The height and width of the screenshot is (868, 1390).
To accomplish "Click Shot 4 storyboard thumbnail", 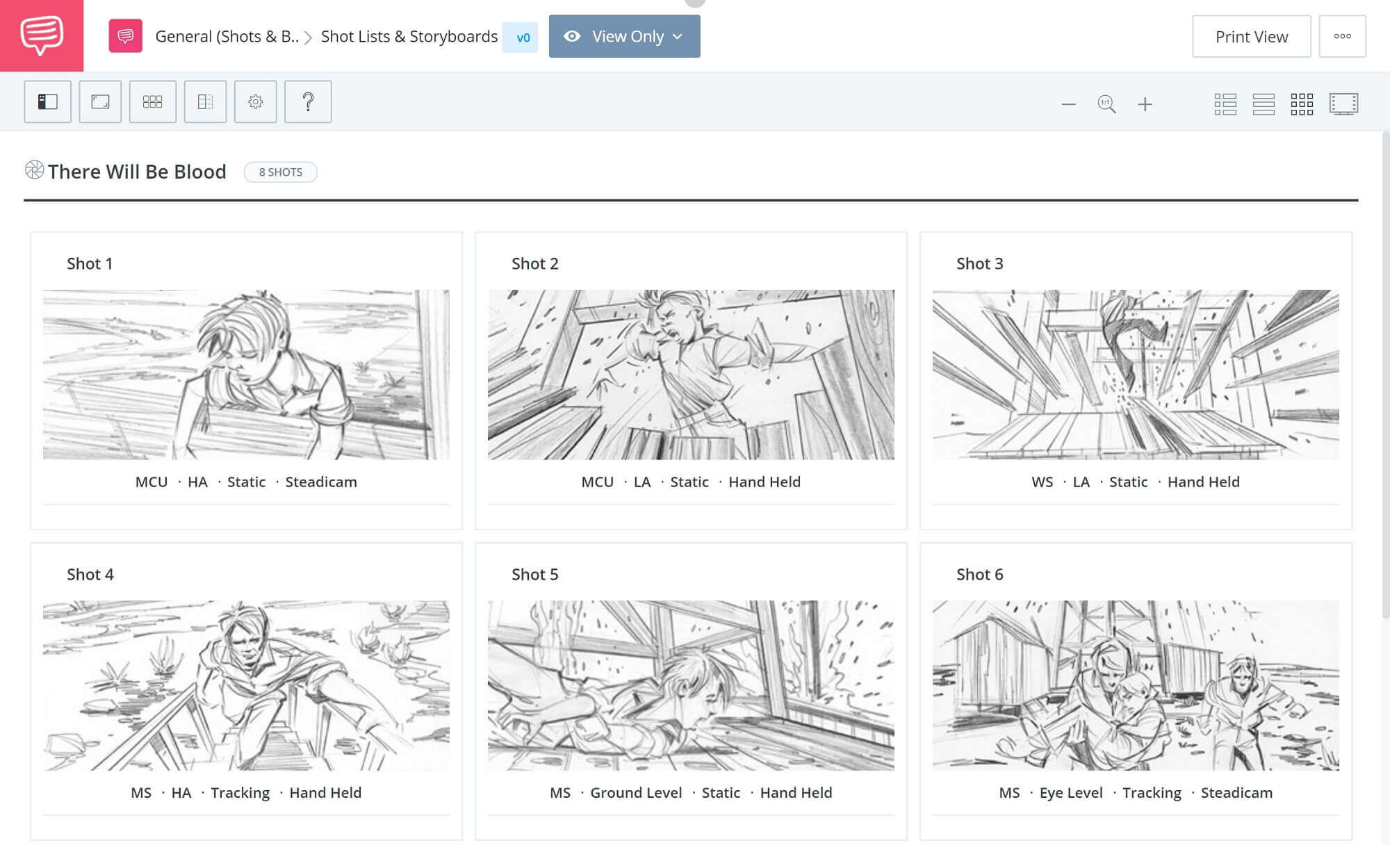I will pos(246,685).
